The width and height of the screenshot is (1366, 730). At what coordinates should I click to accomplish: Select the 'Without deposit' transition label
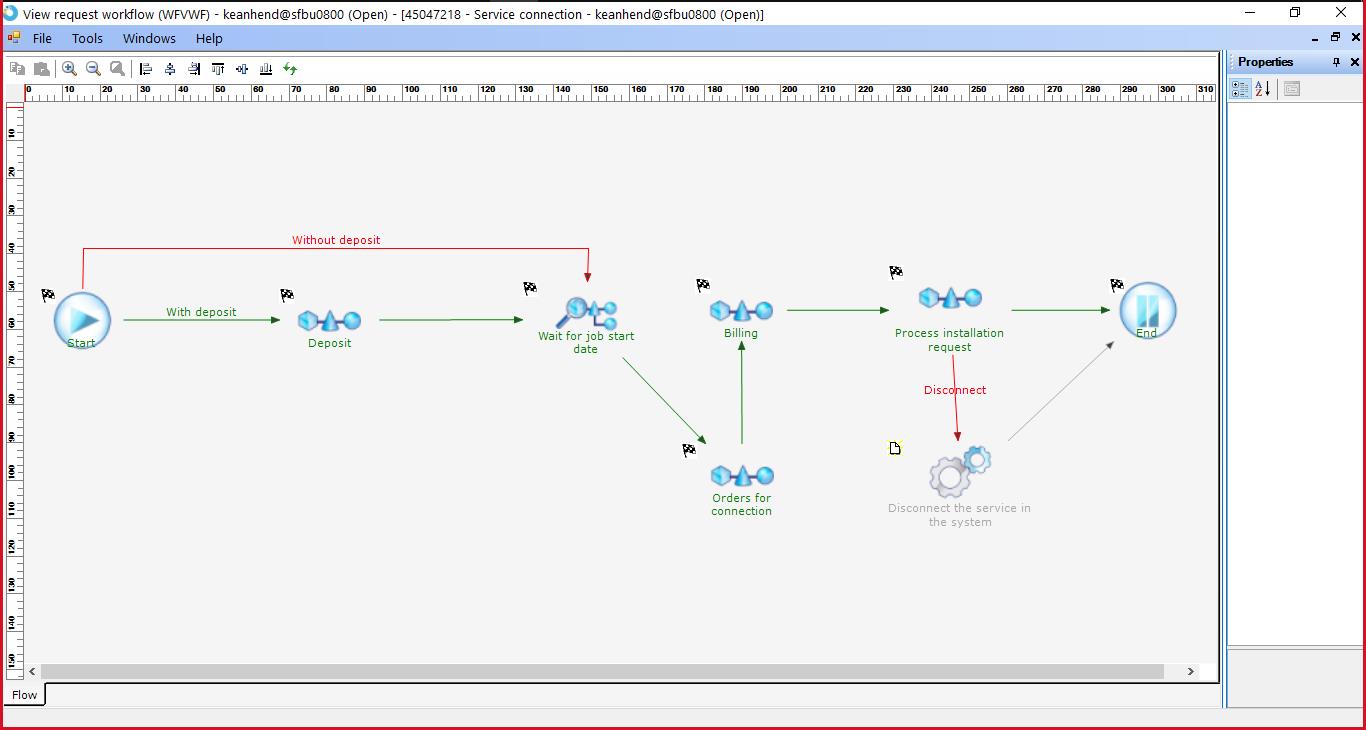coord(336,240)
